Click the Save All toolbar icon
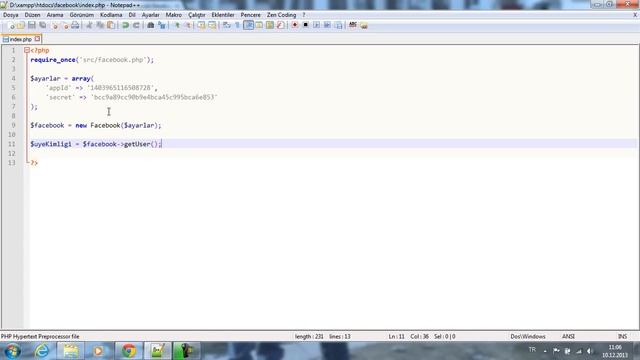Screen dimensions: 640x360 [x=42, y=25]
